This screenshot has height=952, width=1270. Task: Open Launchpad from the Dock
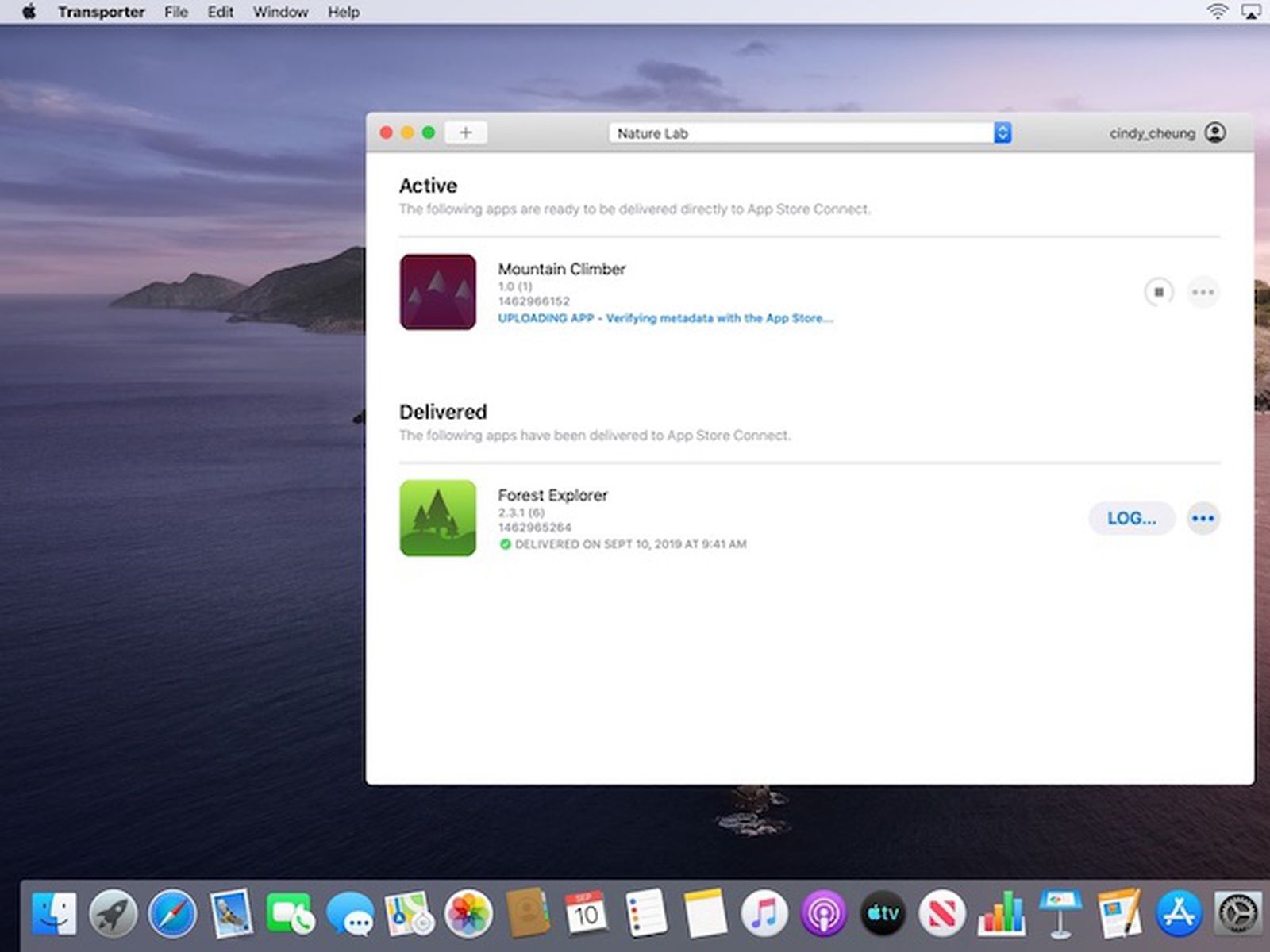pyautogui.click(x=113, y=913)
